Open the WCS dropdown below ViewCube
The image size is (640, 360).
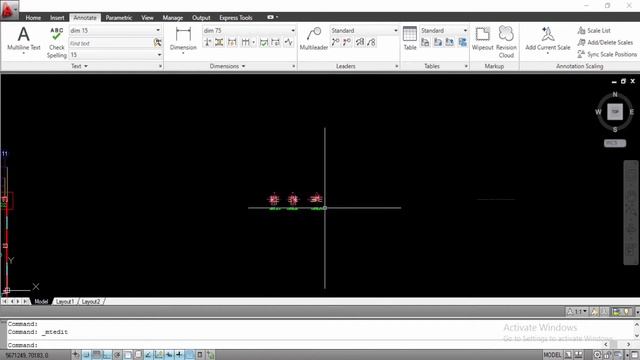pos(615,143)
